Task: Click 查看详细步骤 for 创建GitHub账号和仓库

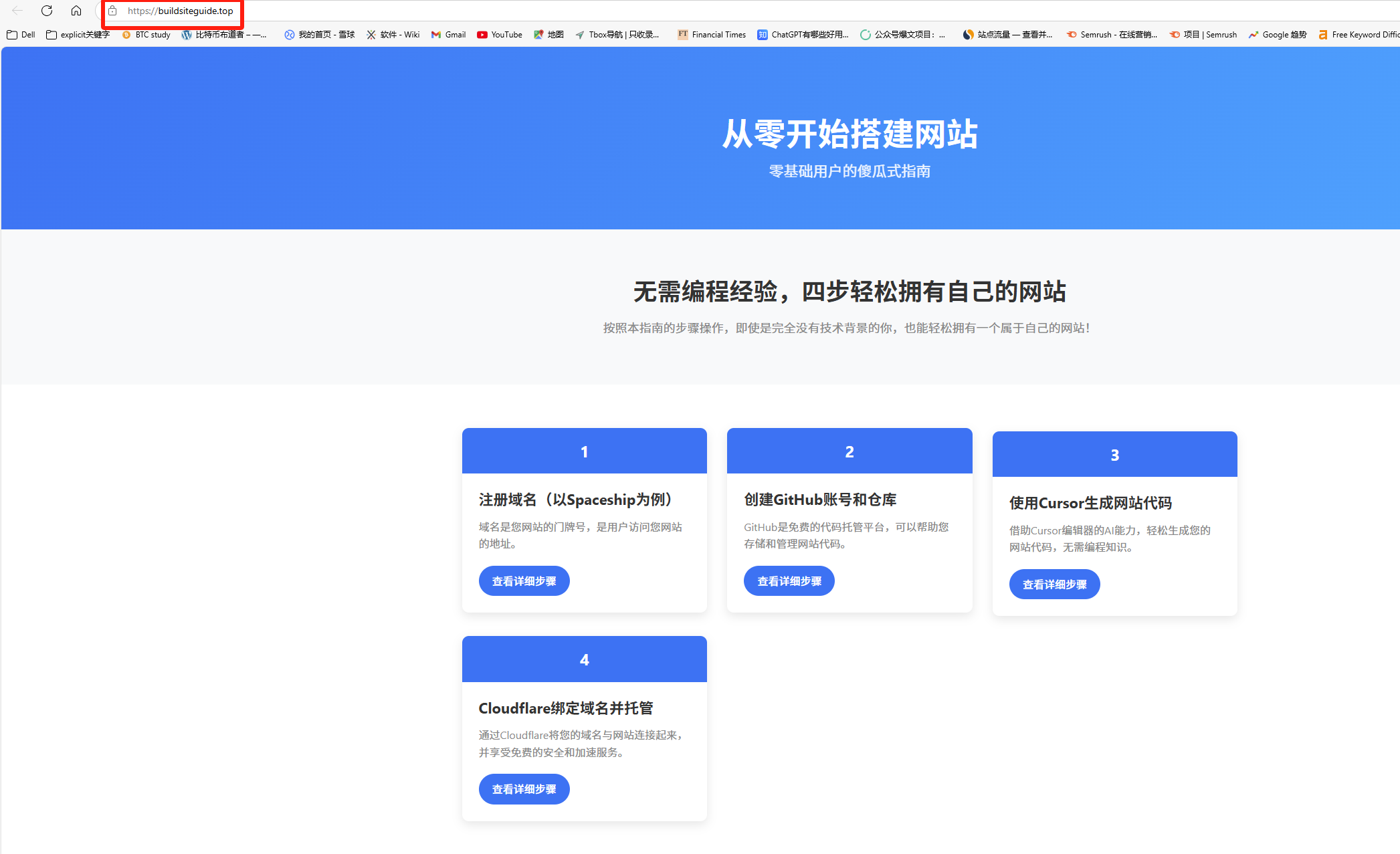Action: coord(789,580)
